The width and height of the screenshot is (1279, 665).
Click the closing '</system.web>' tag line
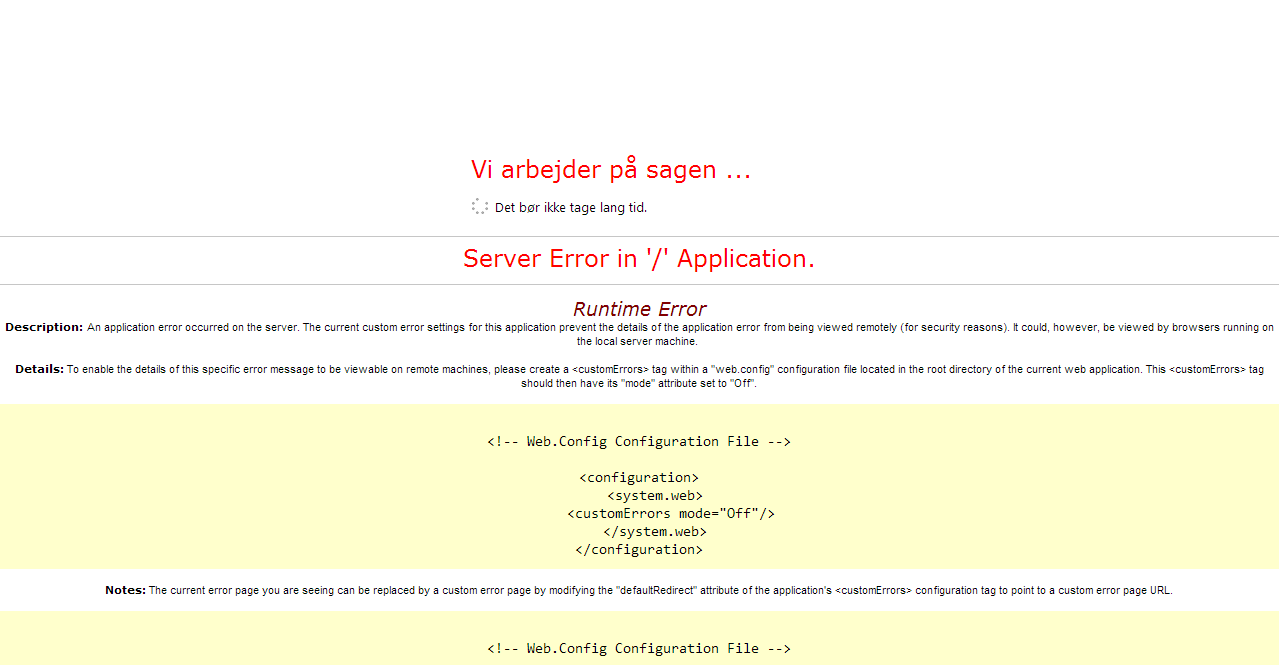click(x=655, y=531)
